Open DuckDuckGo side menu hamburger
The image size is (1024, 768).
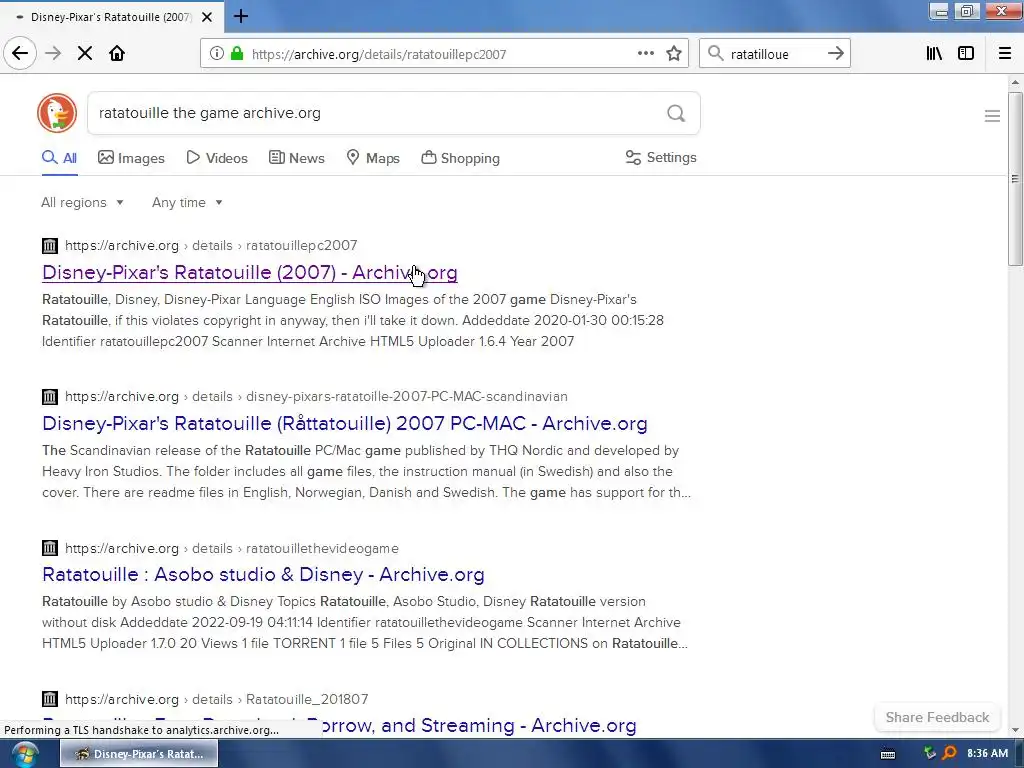[992, 116]
